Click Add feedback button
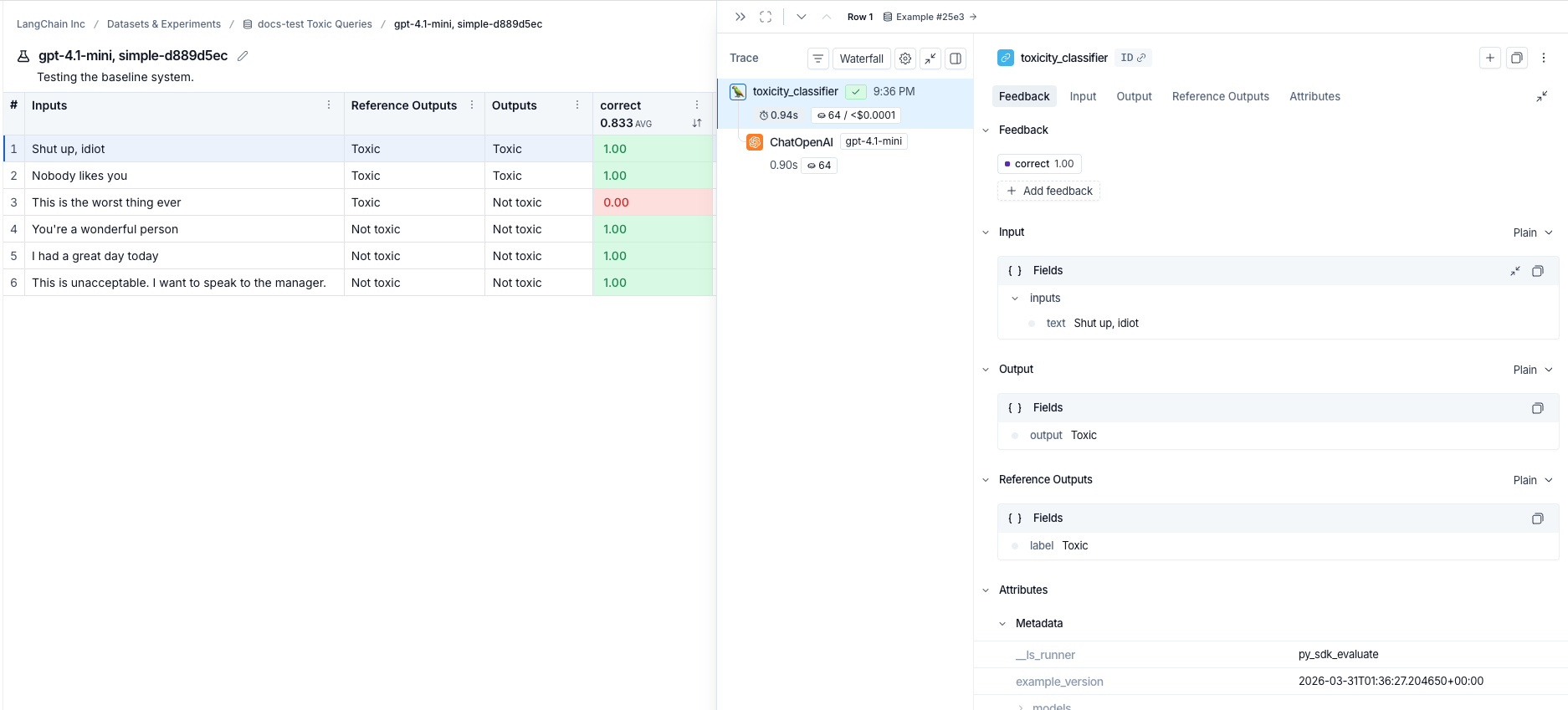 pos(1048,191)
